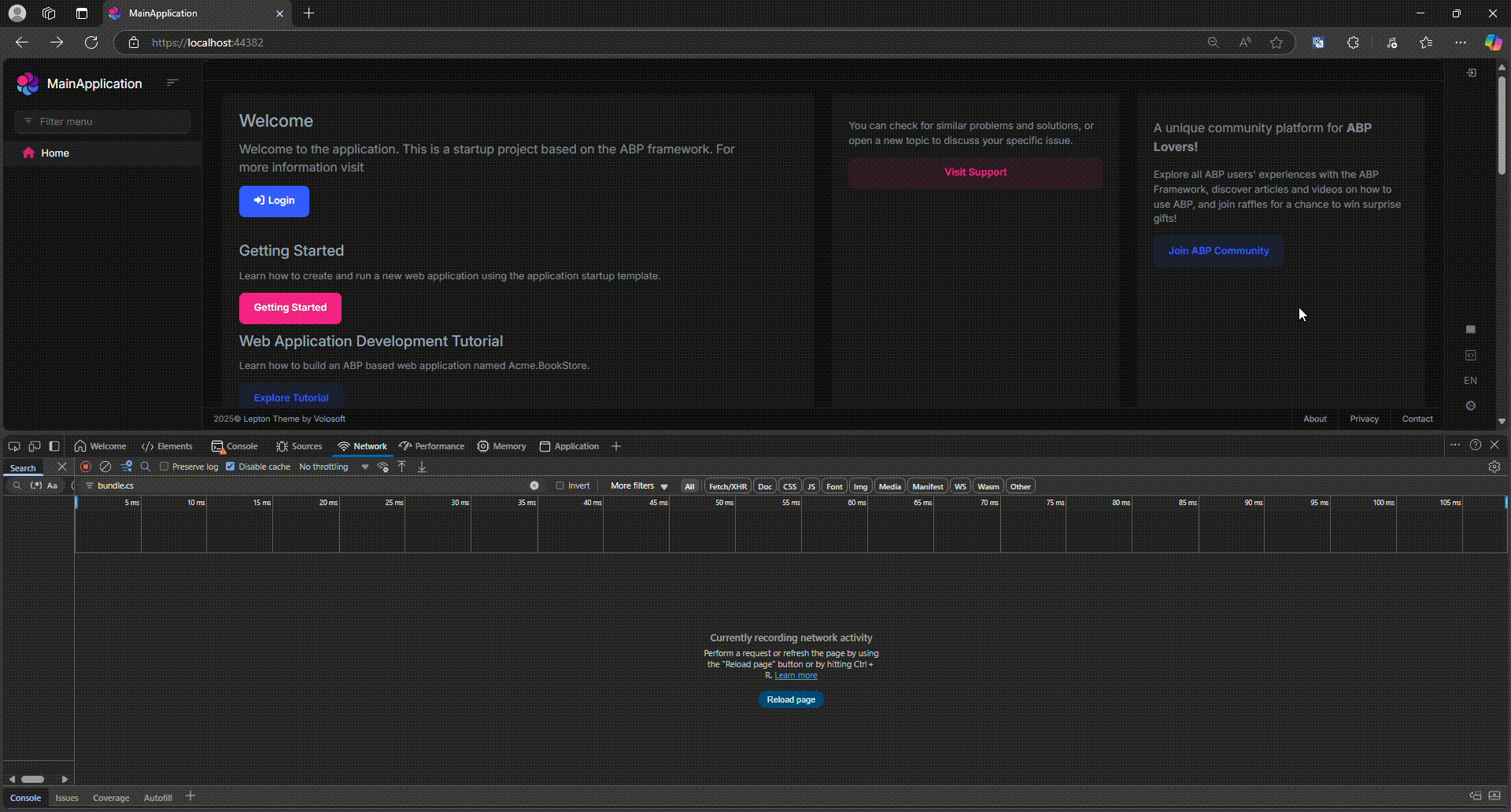The height and width of the screenshot is (812, 1511).
Task: Collapse the MainApplication sidebar menu
Action: (x=172, y=83)
